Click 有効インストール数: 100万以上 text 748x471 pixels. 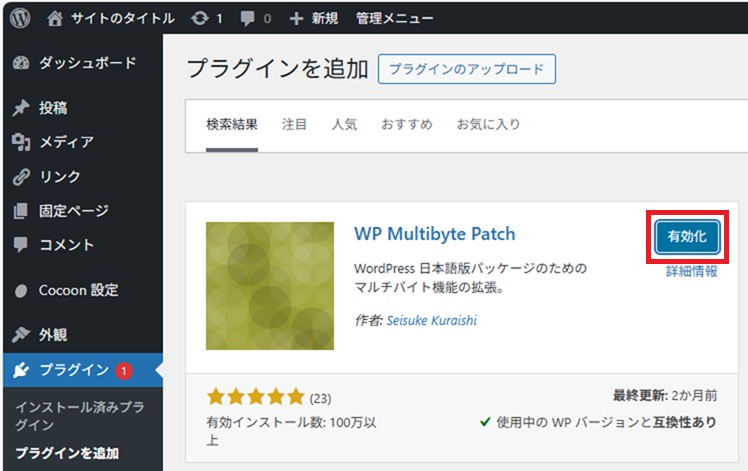(x=291, y=431)
